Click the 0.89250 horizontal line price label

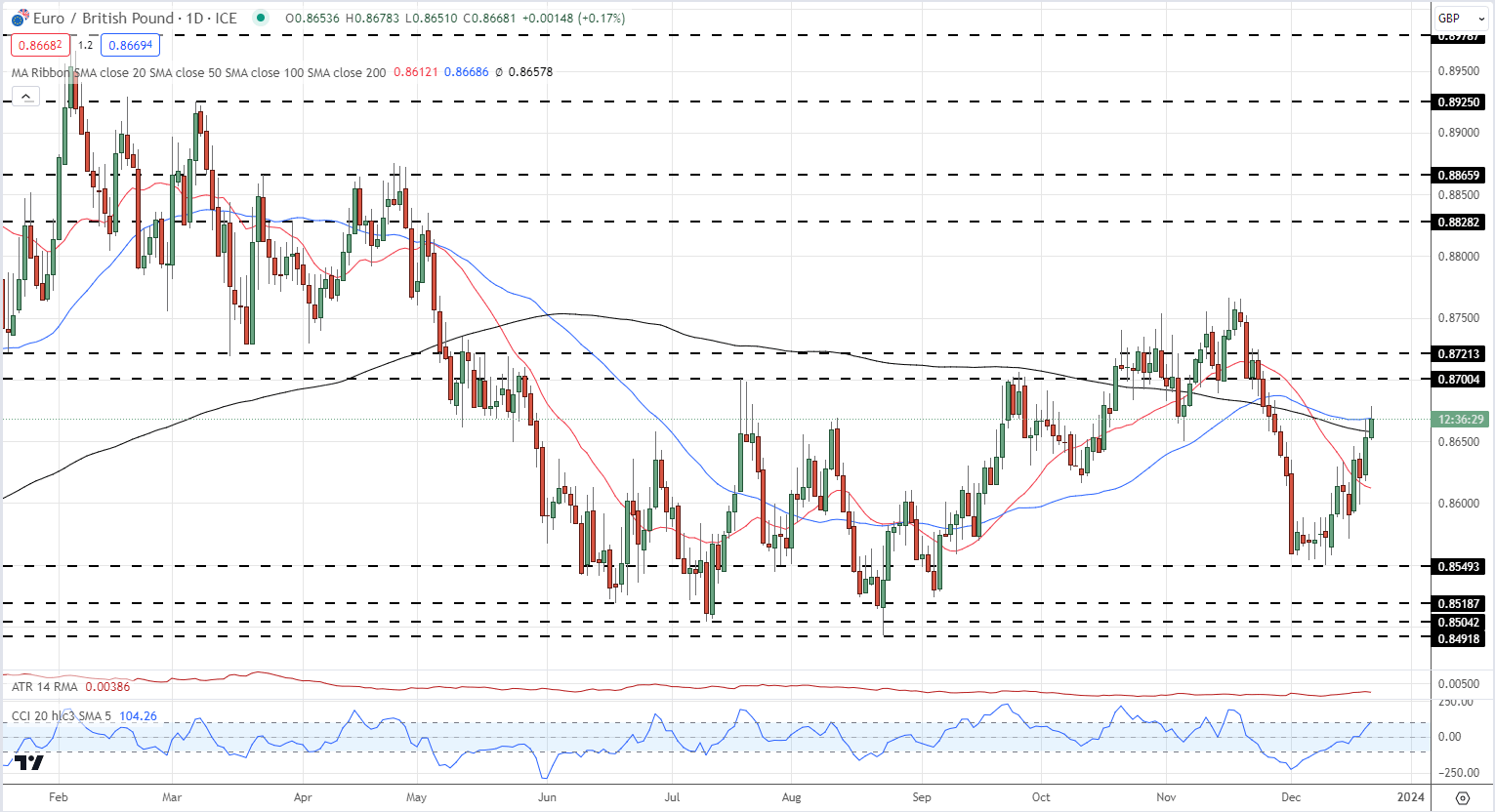pyautogui.click(x=1458, y=101)
